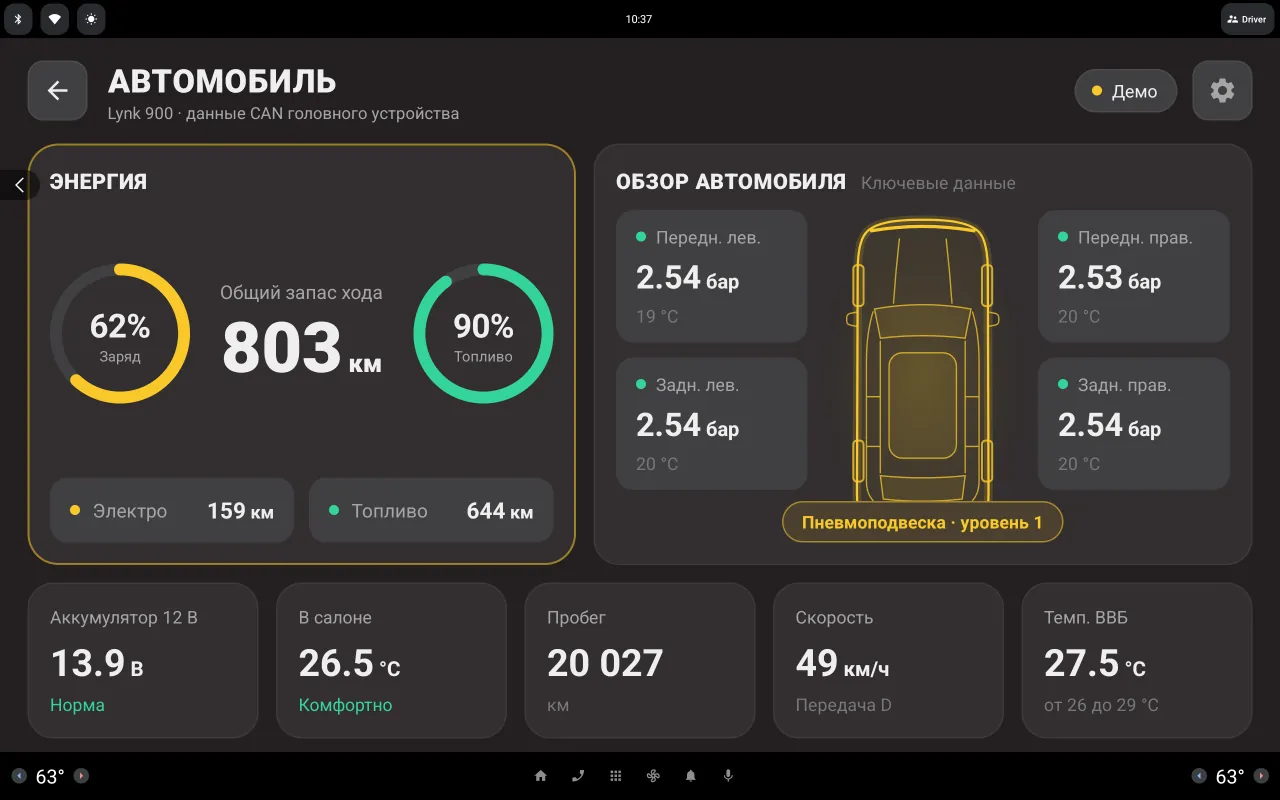1280x800 pixels.
Task: Open notifications bell icon
Action: pos(691,776)
